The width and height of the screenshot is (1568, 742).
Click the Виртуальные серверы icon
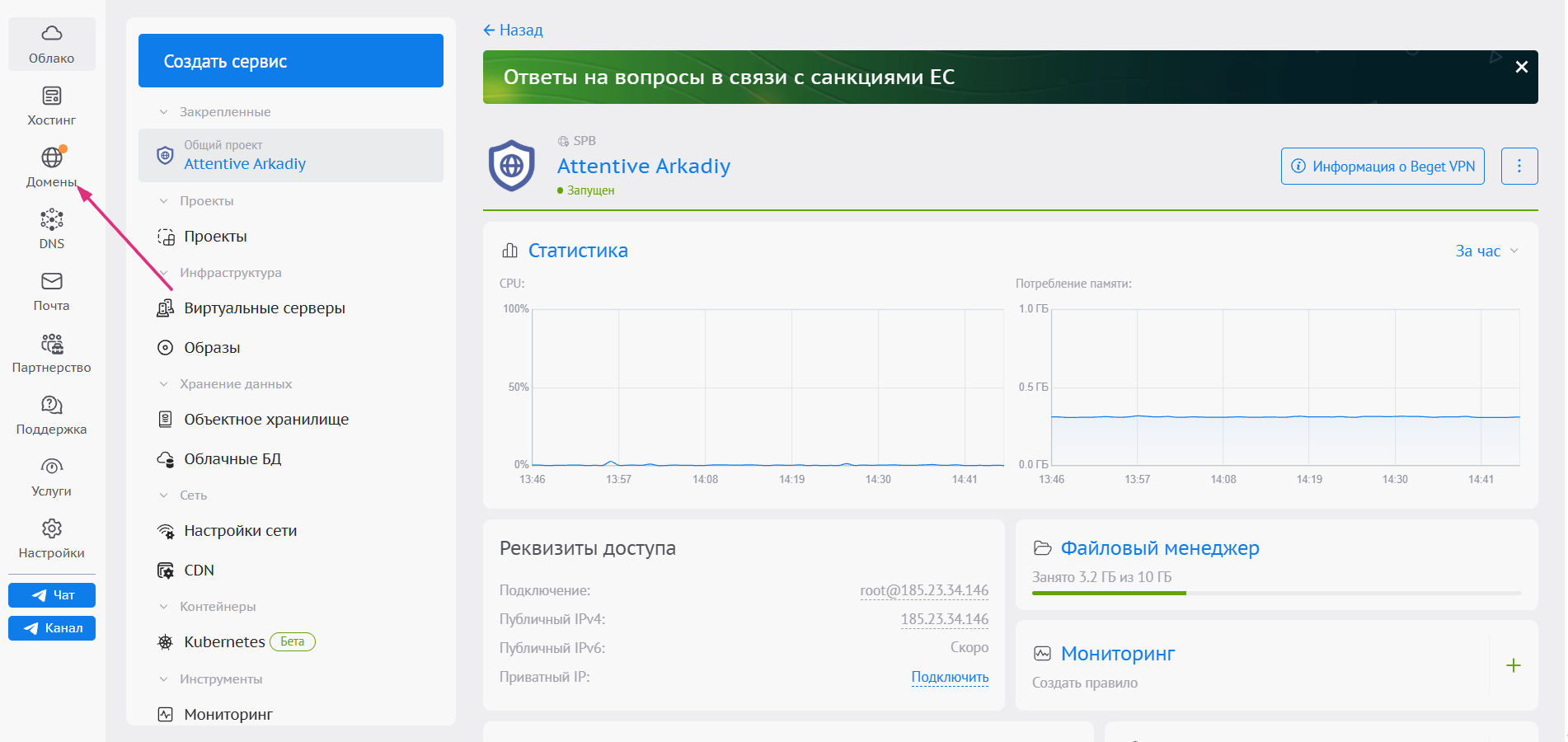click(x=166, y=308)
